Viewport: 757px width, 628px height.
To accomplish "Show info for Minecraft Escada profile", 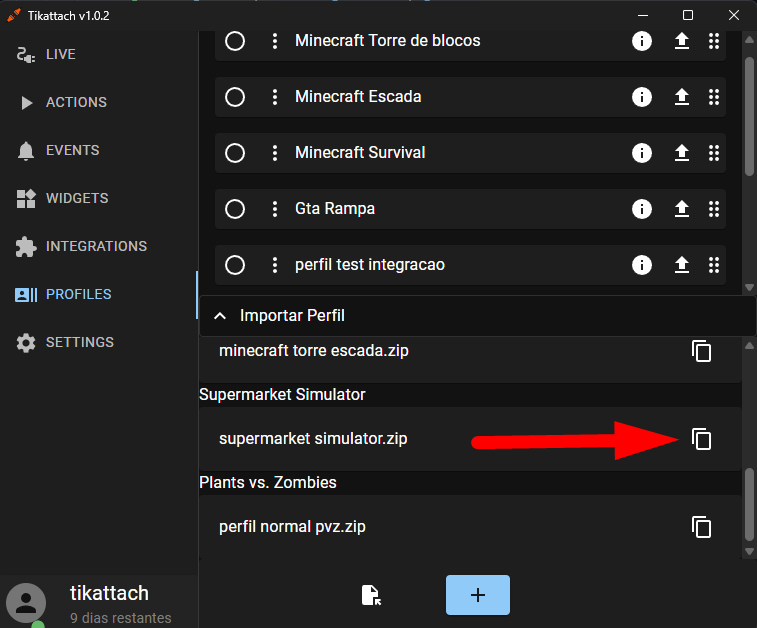I will click(642, 97).
